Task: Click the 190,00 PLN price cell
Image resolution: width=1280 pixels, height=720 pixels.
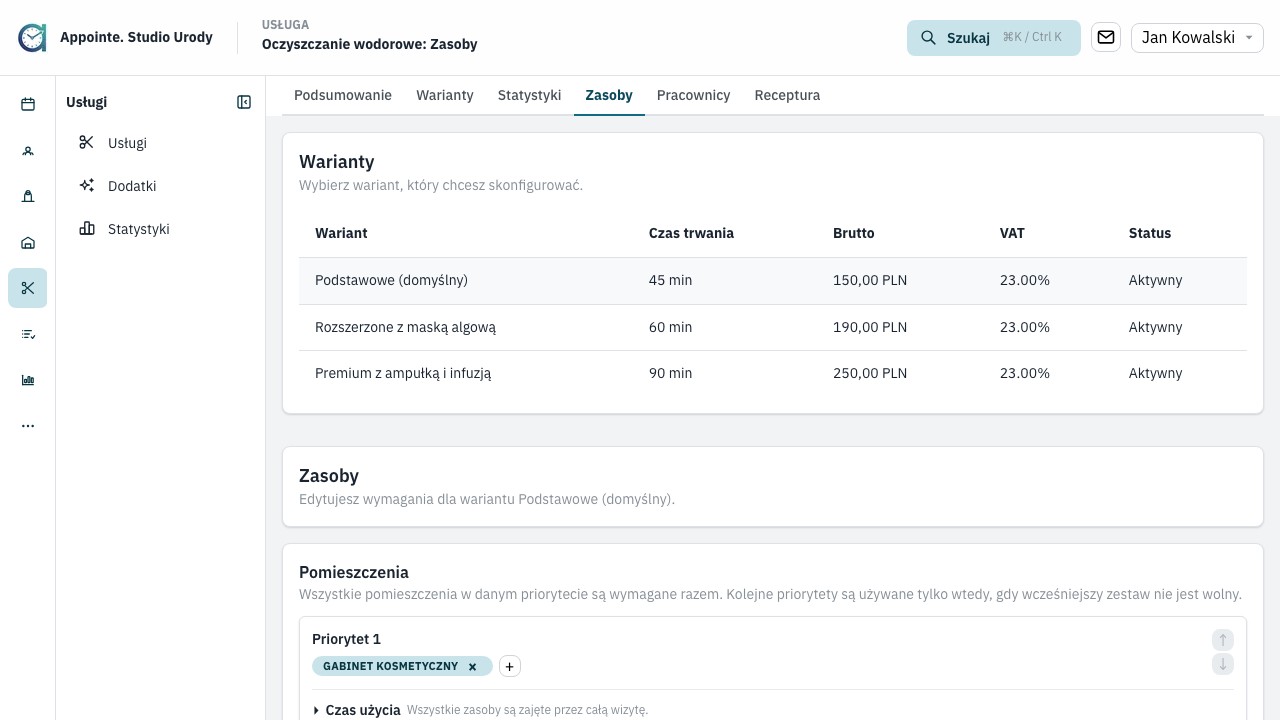Action: (870, 327)
